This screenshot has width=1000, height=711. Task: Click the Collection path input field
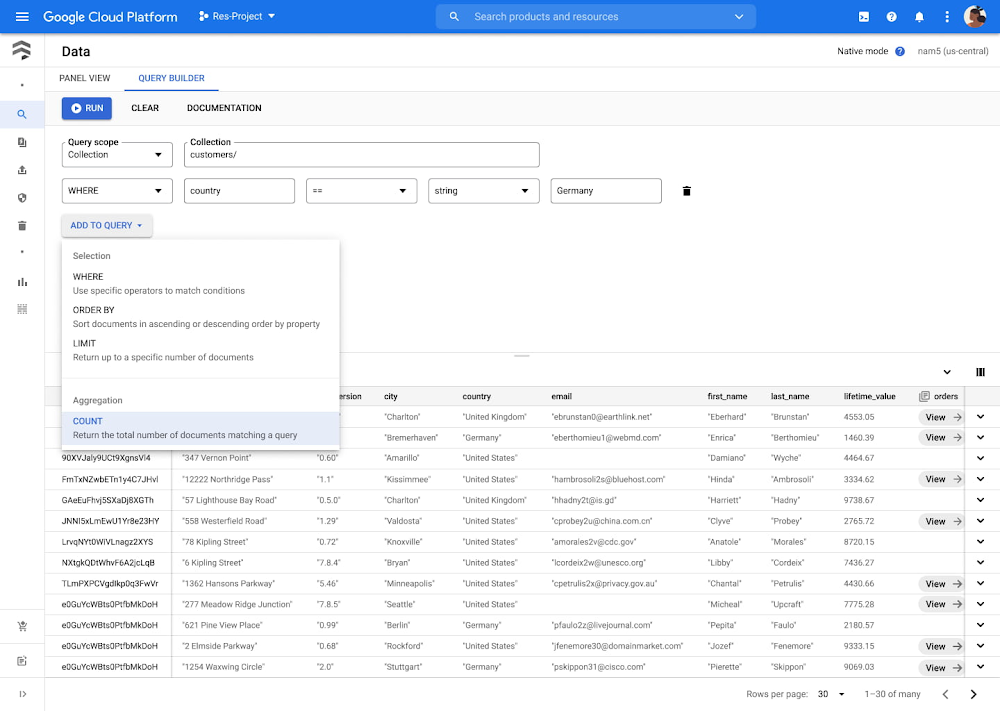pos(362,155)
